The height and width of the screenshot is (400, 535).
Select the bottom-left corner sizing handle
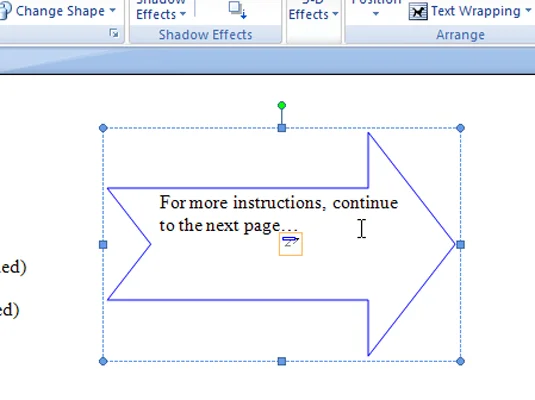[103, 361]
